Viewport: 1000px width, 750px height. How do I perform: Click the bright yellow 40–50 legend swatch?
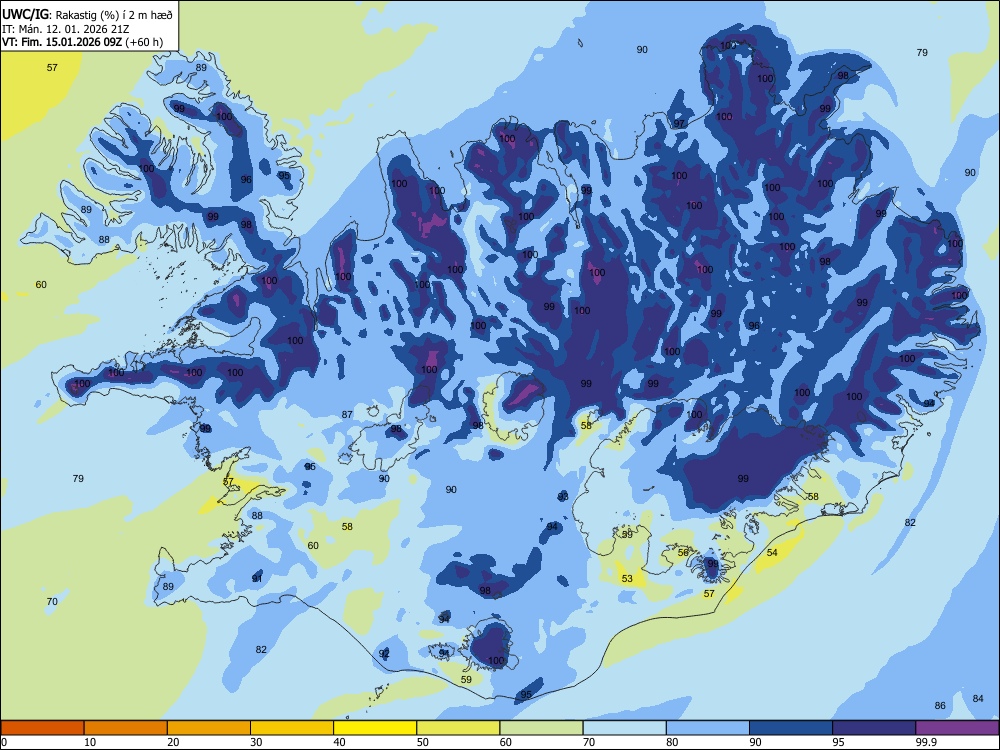pyautogui.click(x=375, y=728)
